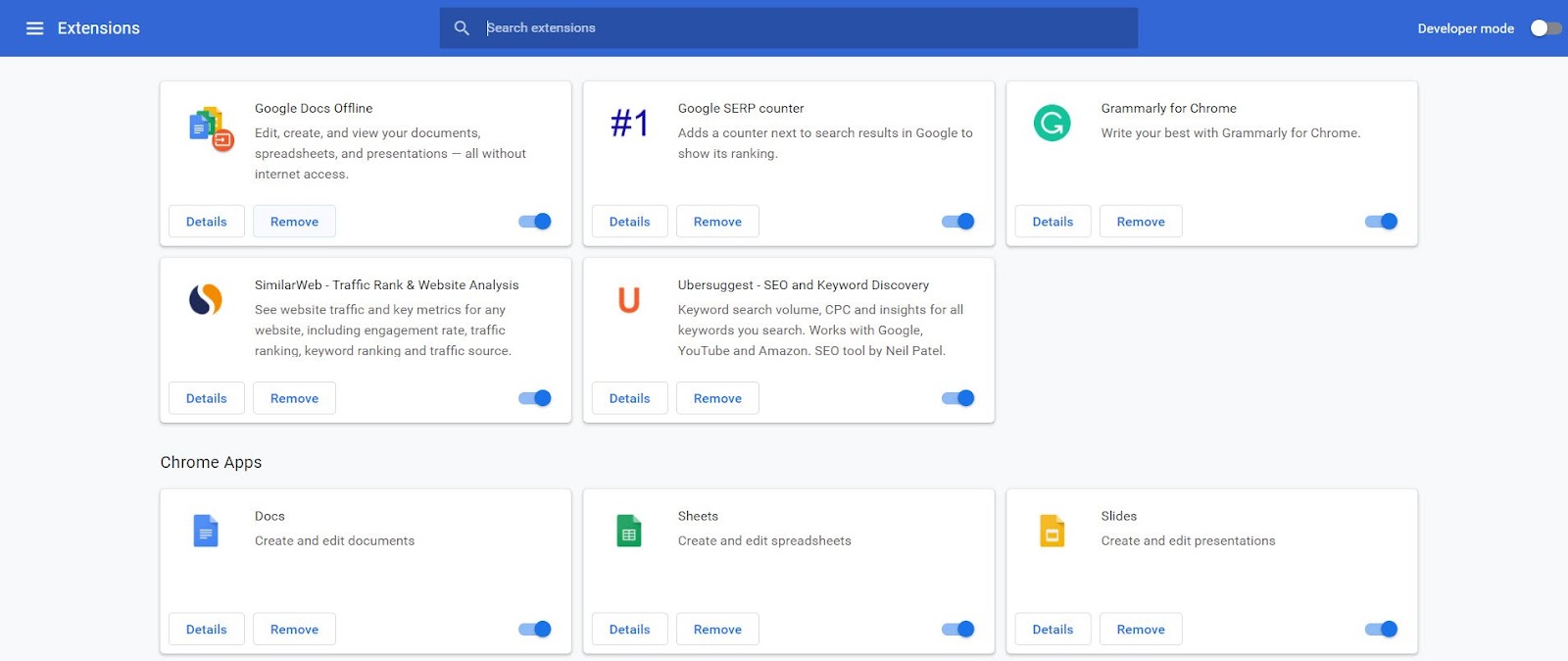Click SimilarWeb - Traffic Rank title text
Viewport: 1568px width, 661px height.
[387, 284]
